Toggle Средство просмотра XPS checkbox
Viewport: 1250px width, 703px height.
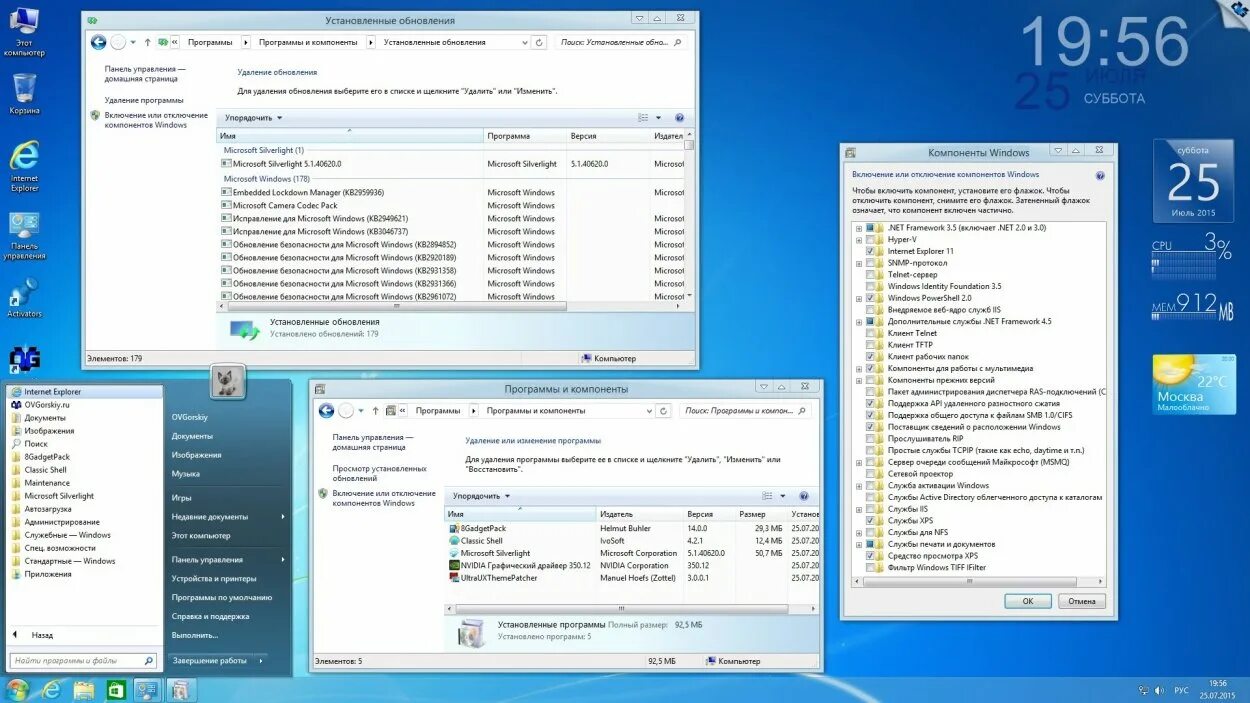[x=870, y=556]
